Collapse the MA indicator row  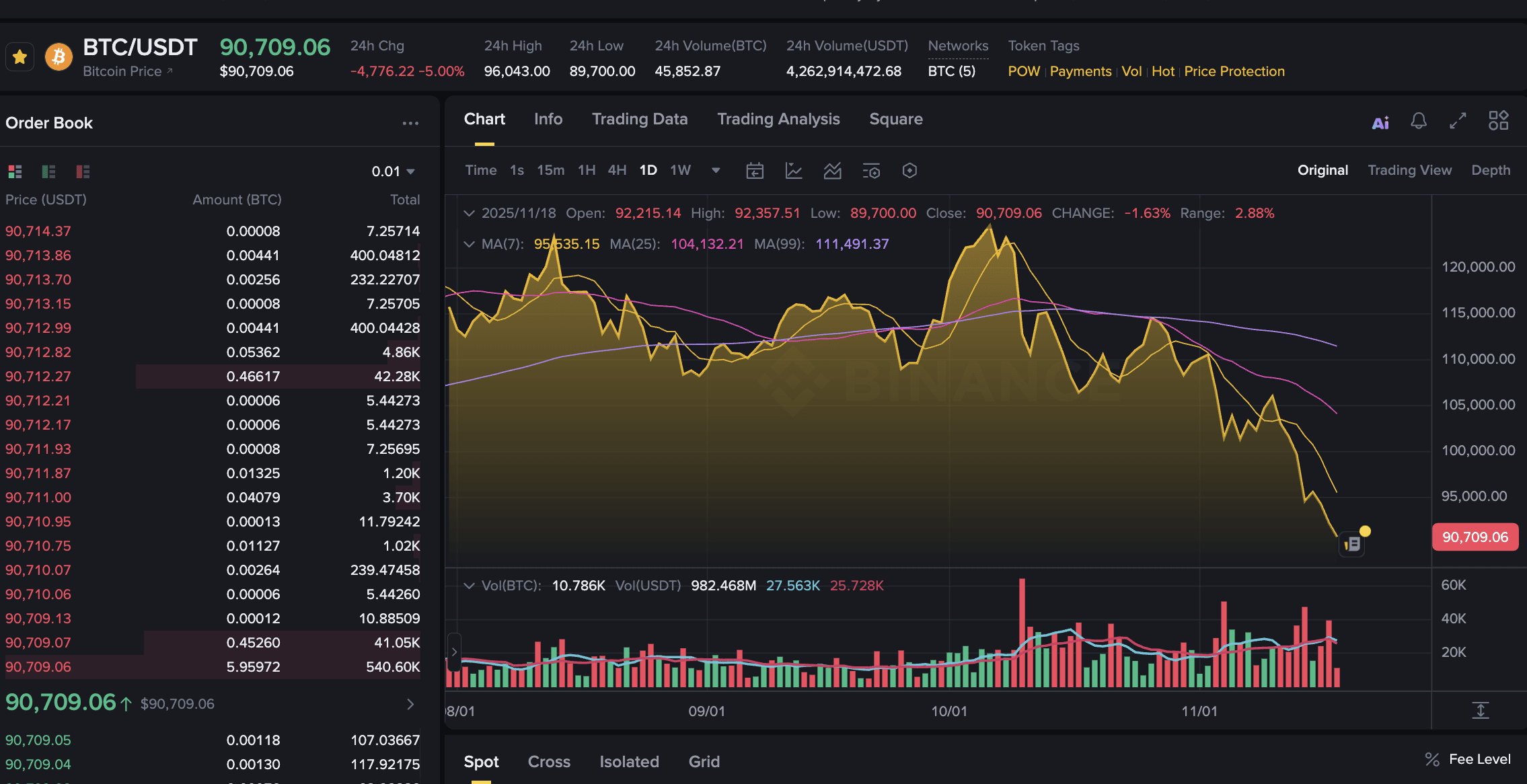469,244
